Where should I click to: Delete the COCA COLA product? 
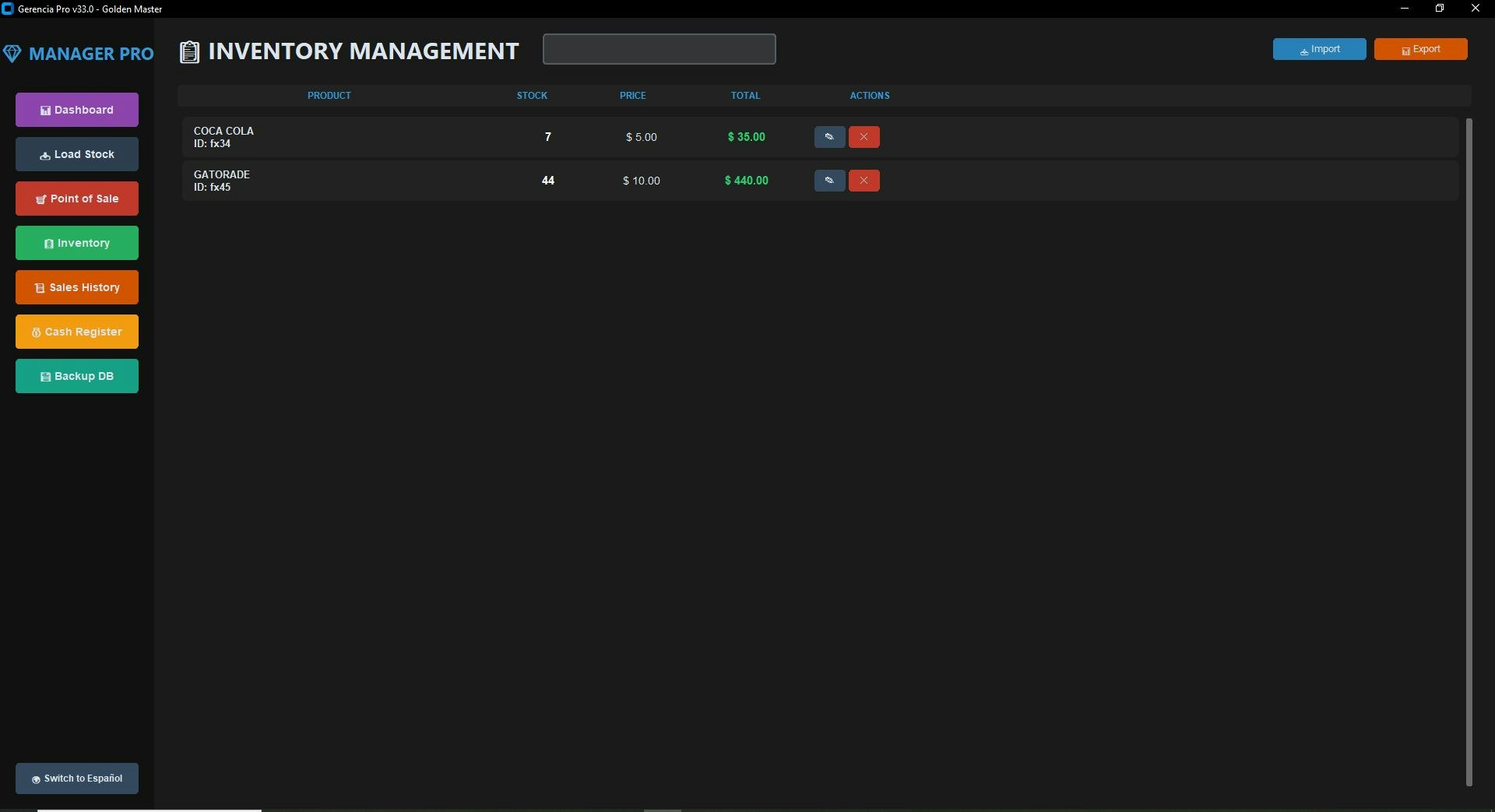click(864, 137)
